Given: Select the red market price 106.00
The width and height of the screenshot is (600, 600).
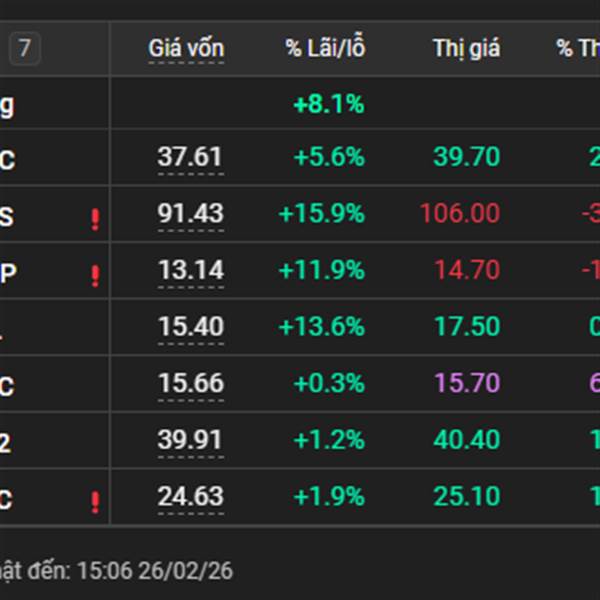Looking at the screenshot, I should point(460,213).
